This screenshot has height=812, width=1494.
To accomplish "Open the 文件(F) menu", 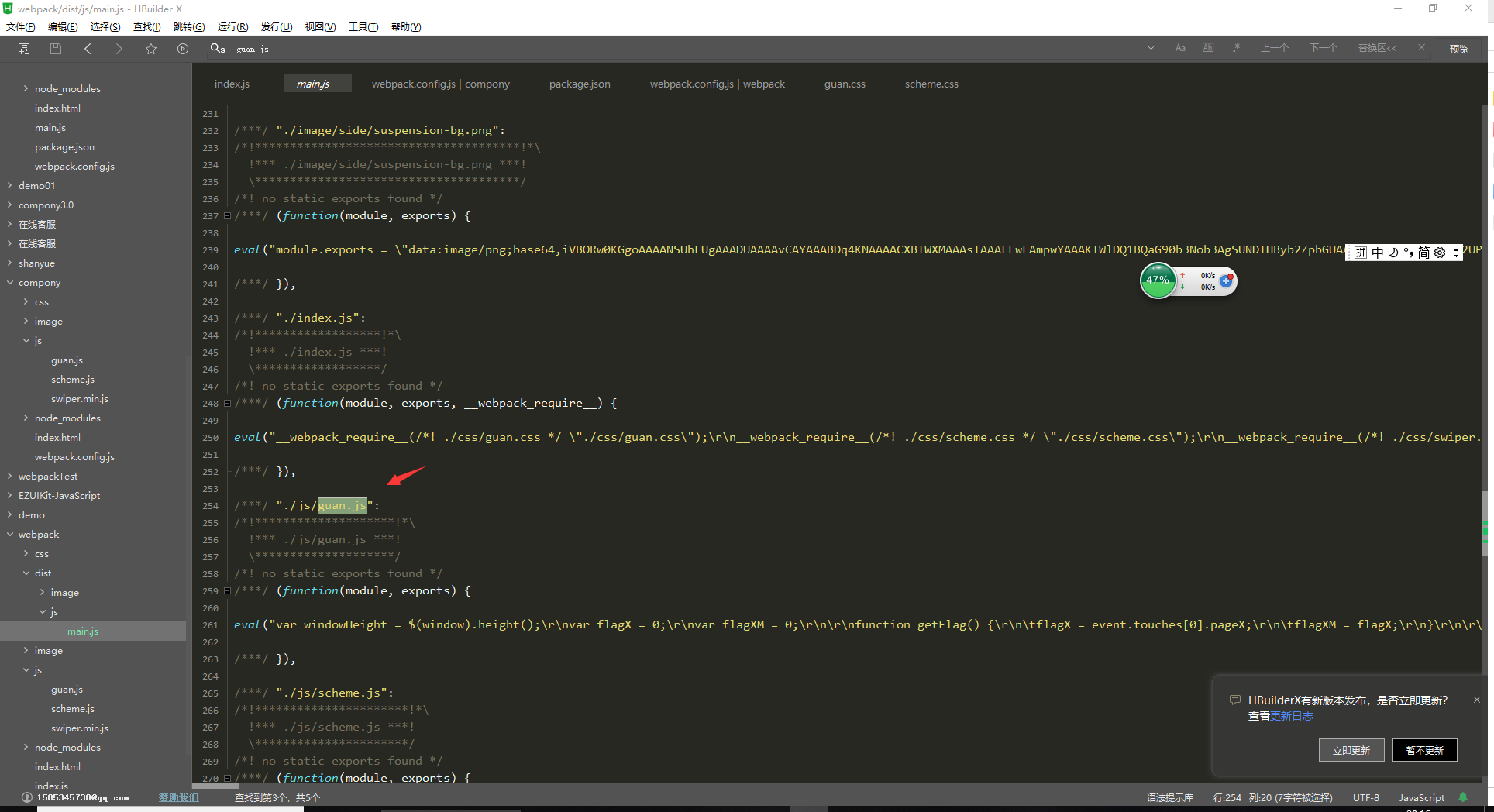I will click(21, 27).
